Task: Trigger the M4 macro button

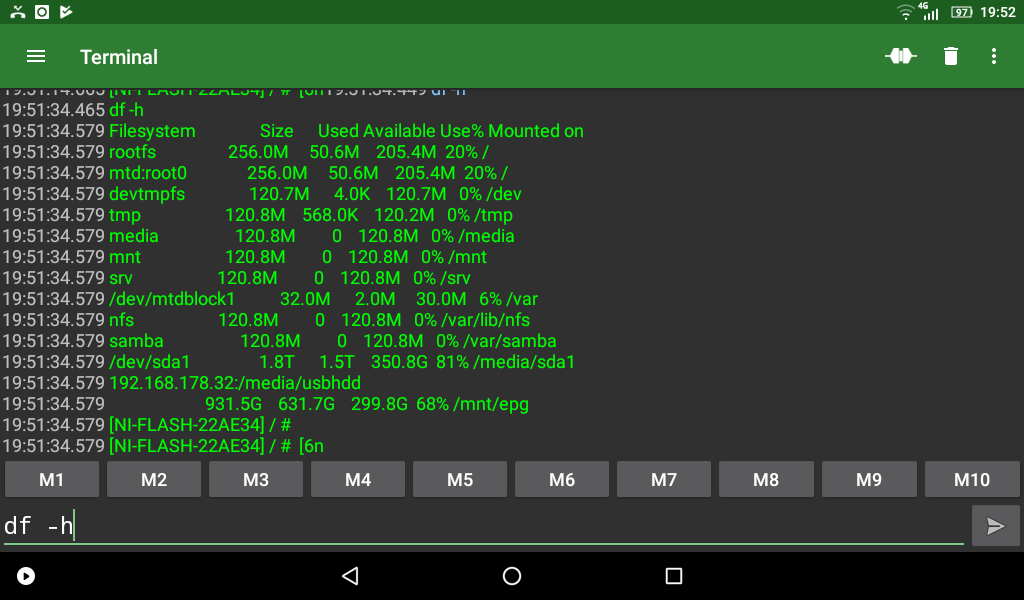Action: pos(358,480)
